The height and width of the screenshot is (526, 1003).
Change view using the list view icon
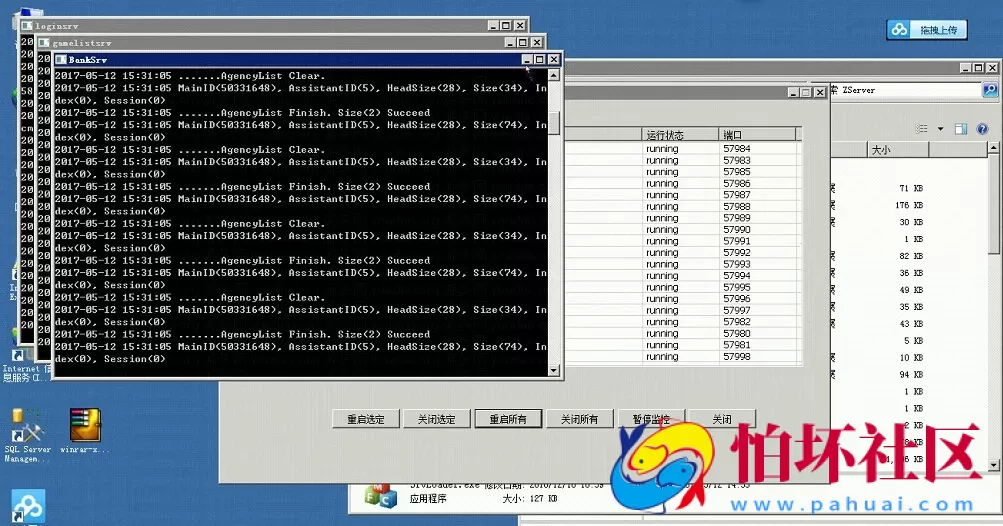click(x=923, y=129)
